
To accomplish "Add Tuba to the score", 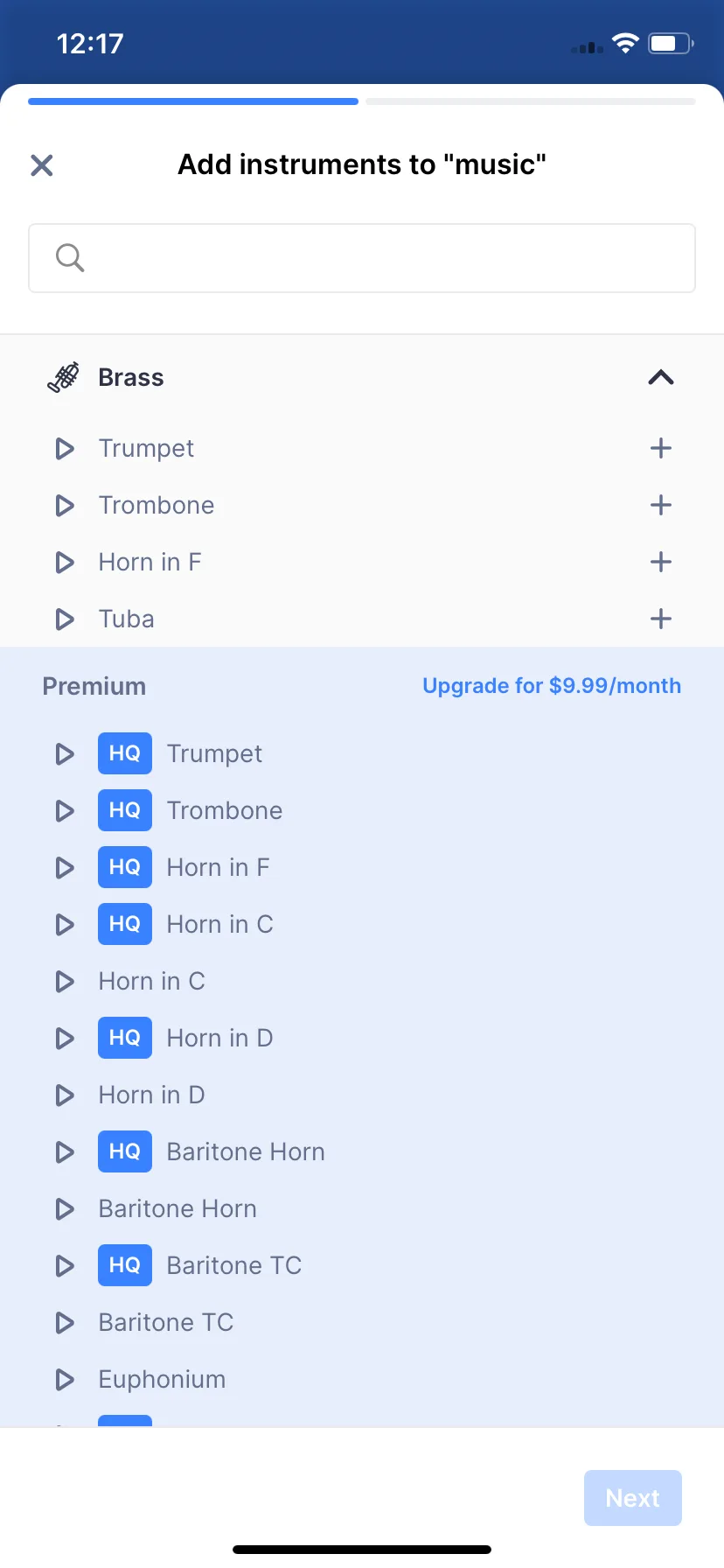I will (x=661, y=619).
